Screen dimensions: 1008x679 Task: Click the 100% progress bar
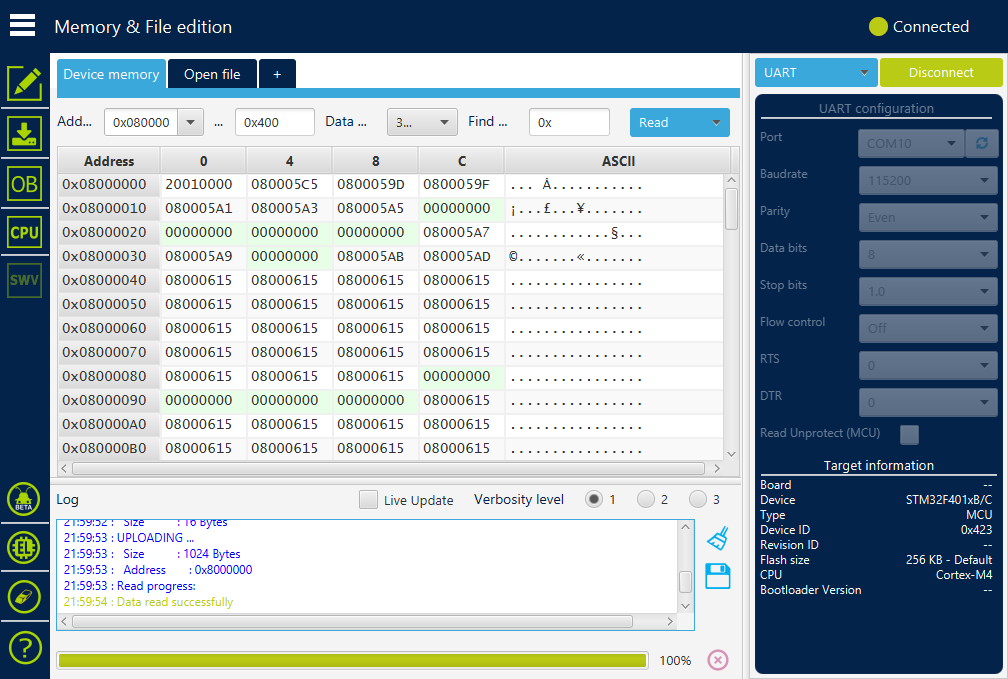[x=352, y=660]
